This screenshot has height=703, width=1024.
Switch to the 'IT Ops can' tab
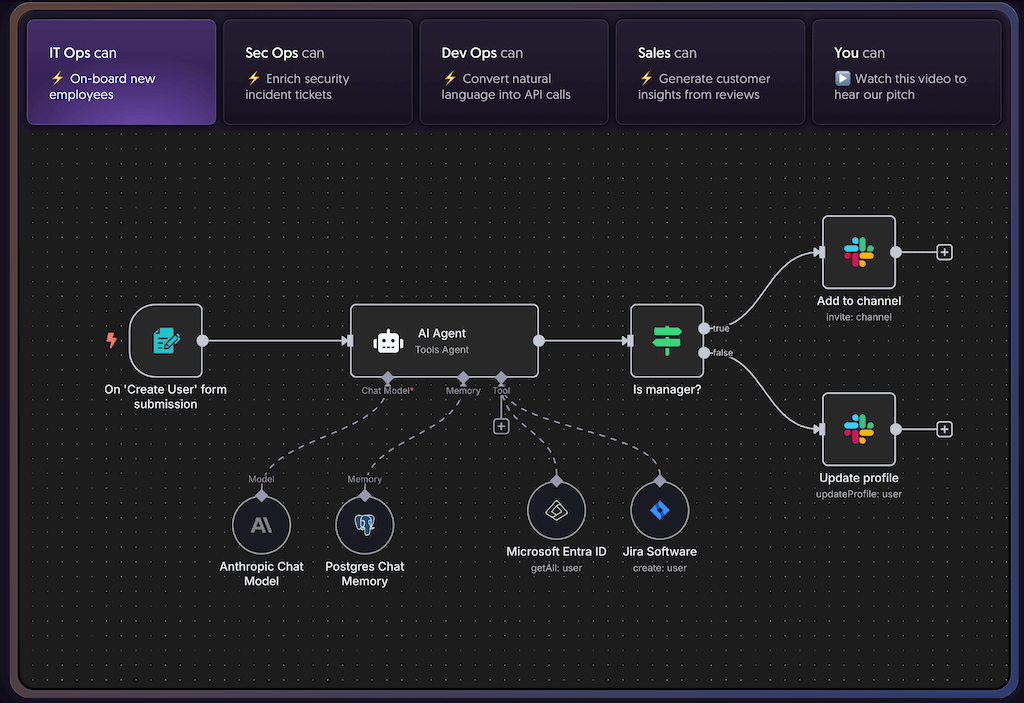click(x=121, y=73)
